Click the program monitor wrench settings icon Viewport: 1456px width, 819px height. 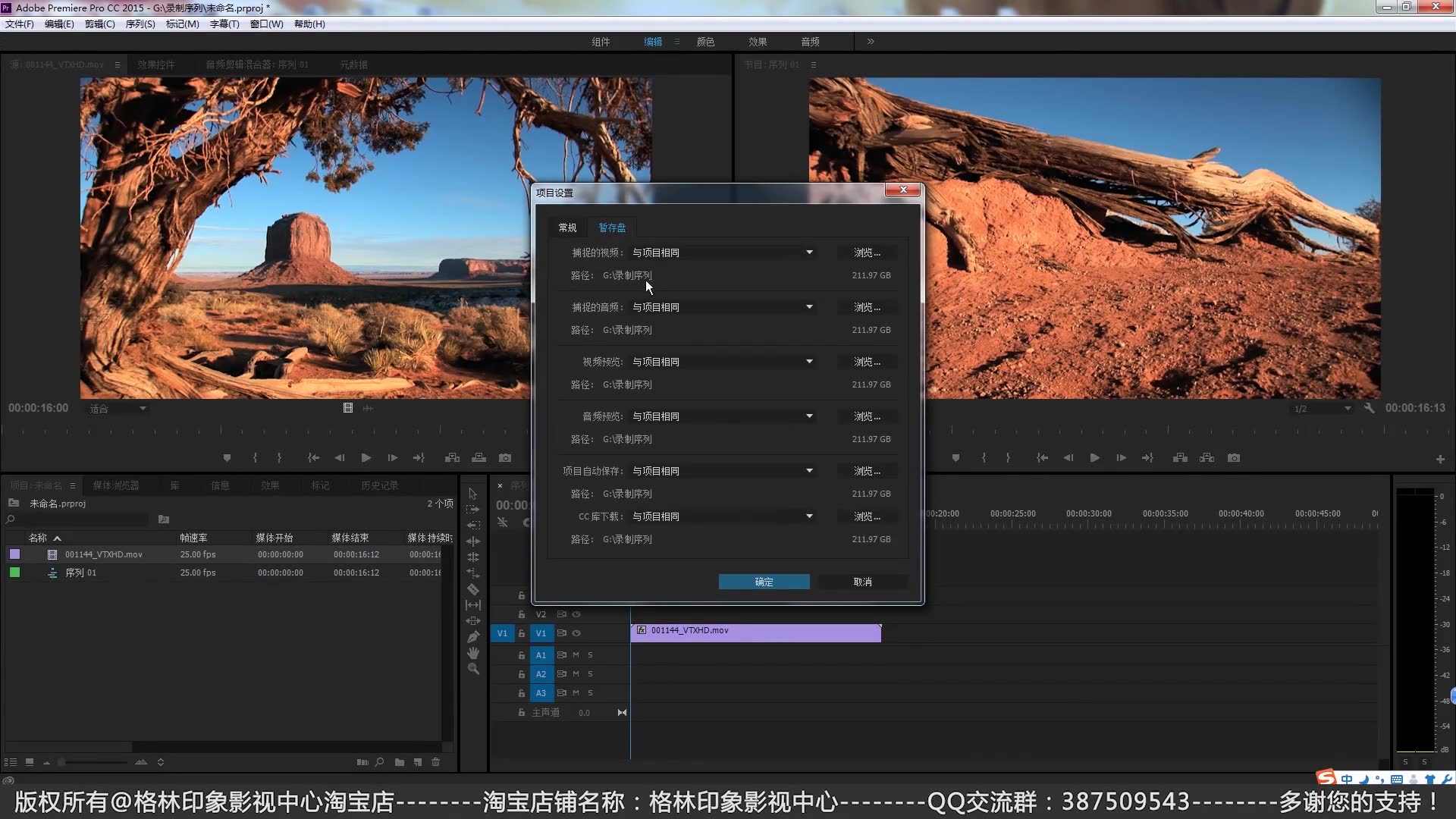(x=1369, y=408)
